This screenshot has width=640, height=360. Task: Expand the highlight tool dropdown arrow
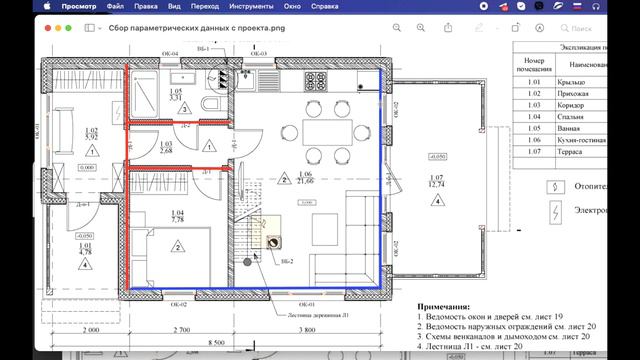click(x=497, y=28)
